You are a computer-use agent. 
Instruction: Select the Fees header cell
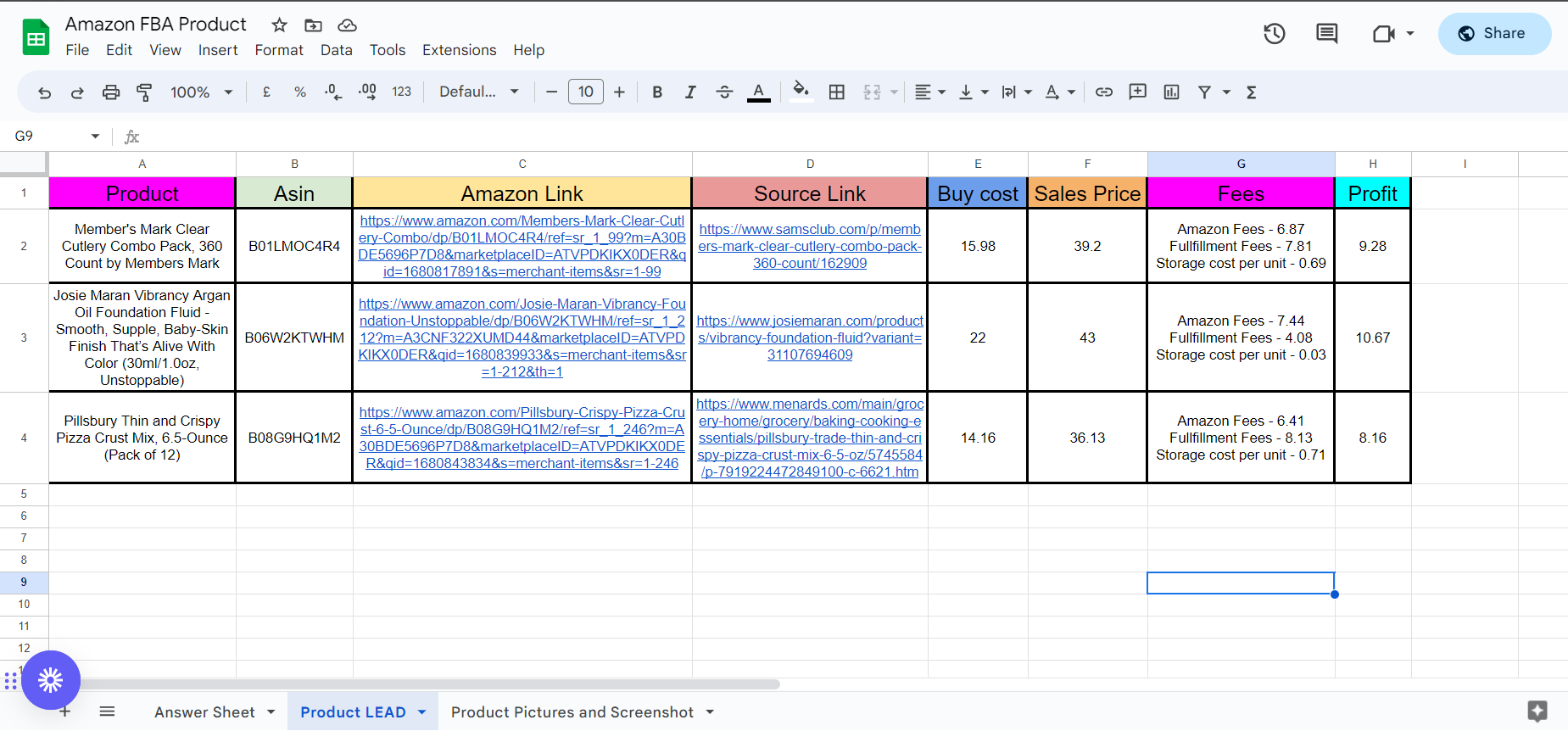point(1241,194)
